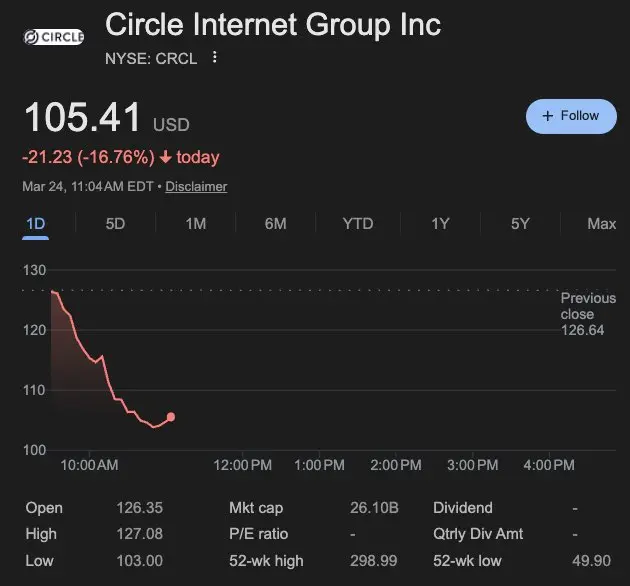Select the YTD range tab
The height and width of the screenshot is (586, 630).
(x=357, y=224)
